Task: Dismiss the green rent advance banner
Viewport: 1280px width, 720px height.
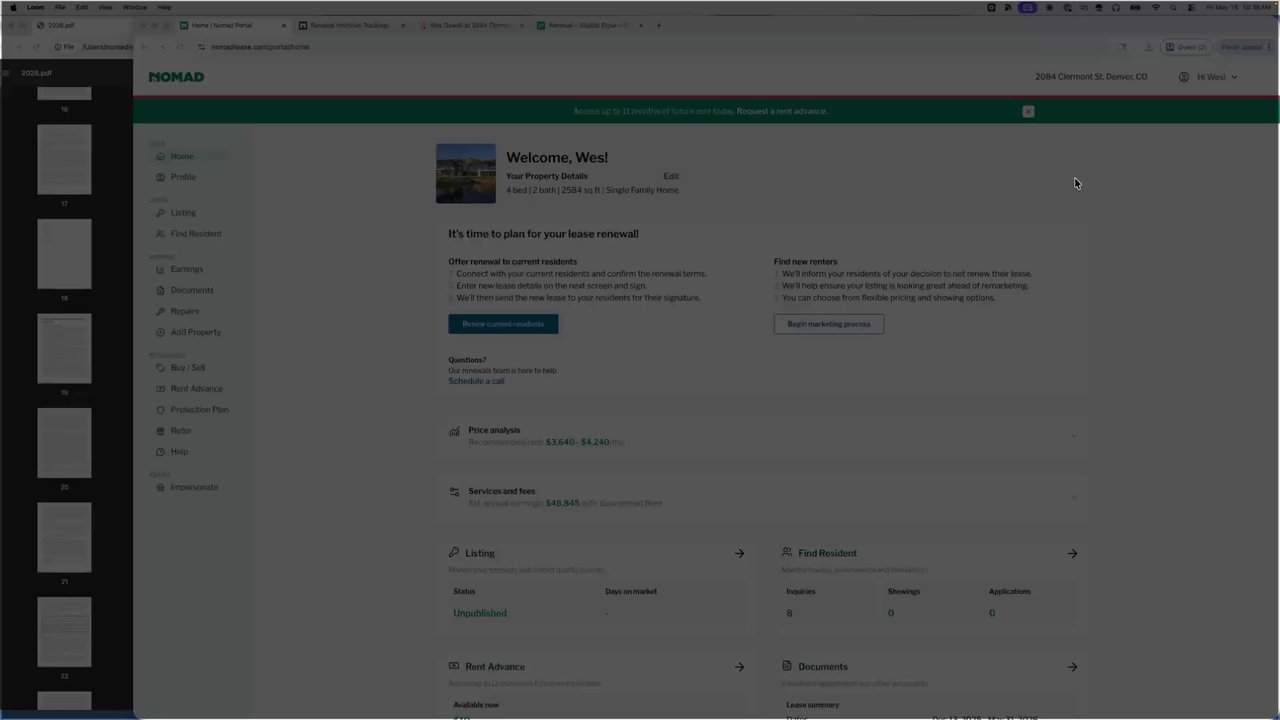Action: 1028,111
